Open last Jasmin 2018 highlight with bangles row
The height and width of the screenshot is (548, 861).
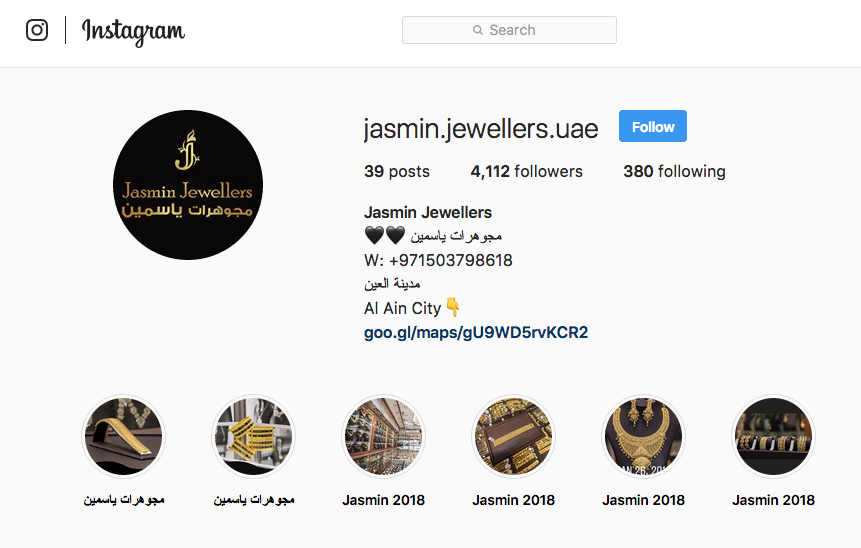pos(773,437)
